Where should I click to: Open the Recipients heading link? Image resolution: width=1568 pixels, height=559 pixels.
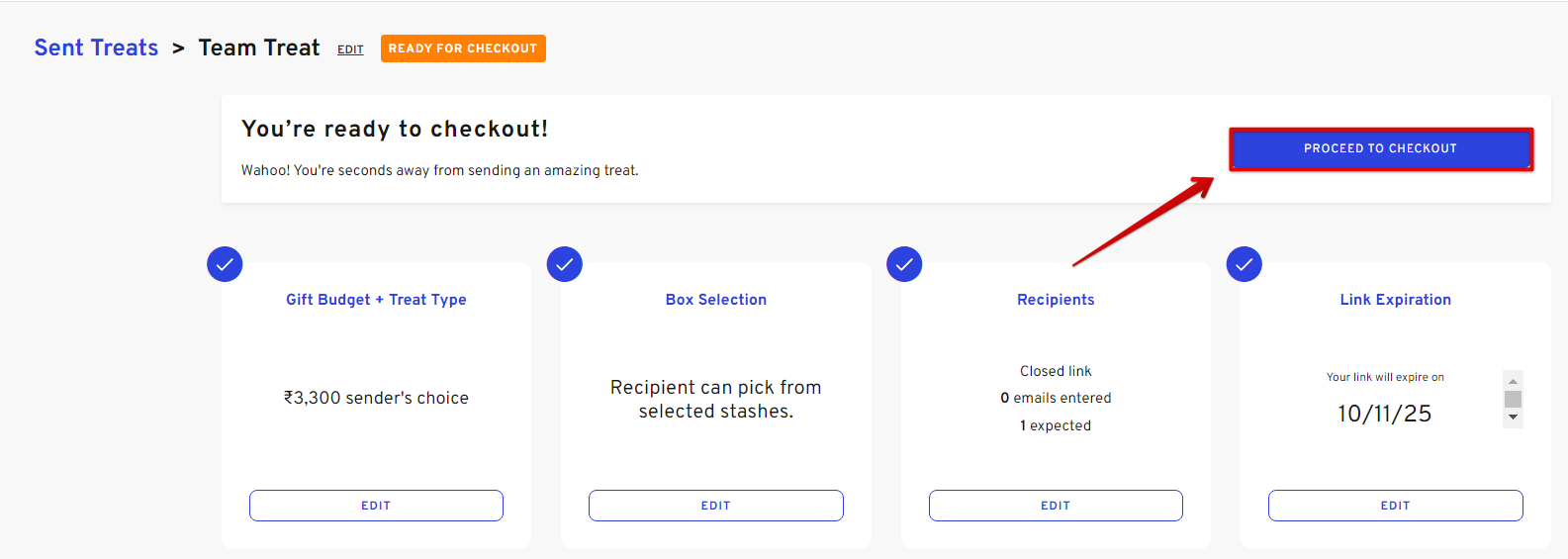[1056, 300]
